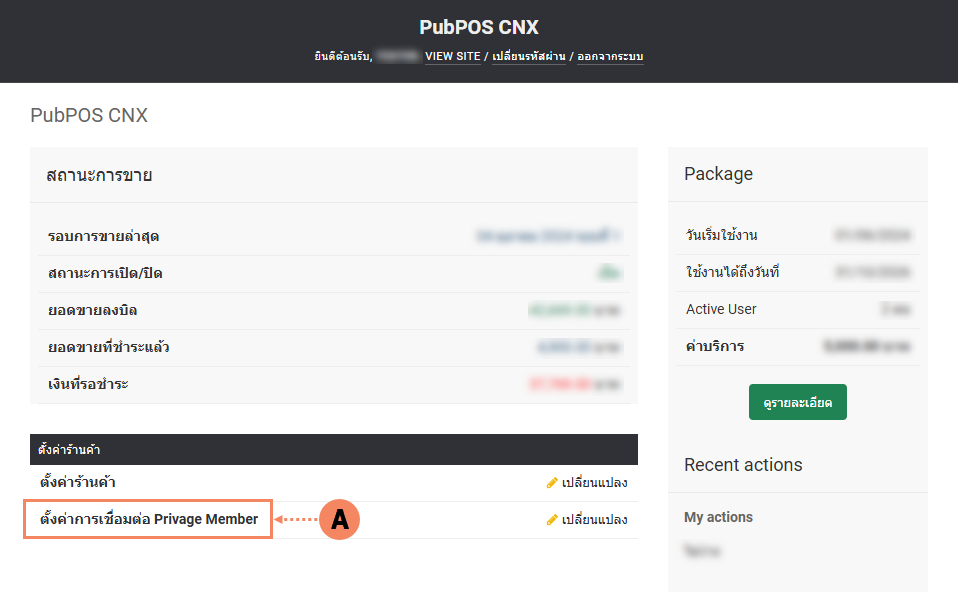Open the เปลี่ยนรหัสผ่าน change-password link
This screenshot has width=958, height=612.
point(528,57)
